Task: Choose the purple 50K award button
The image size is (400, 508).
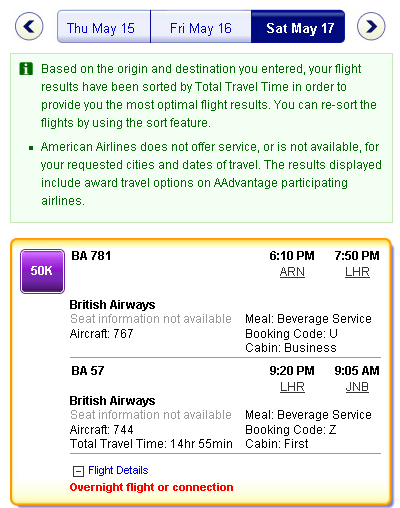Action: pos(42,271)
